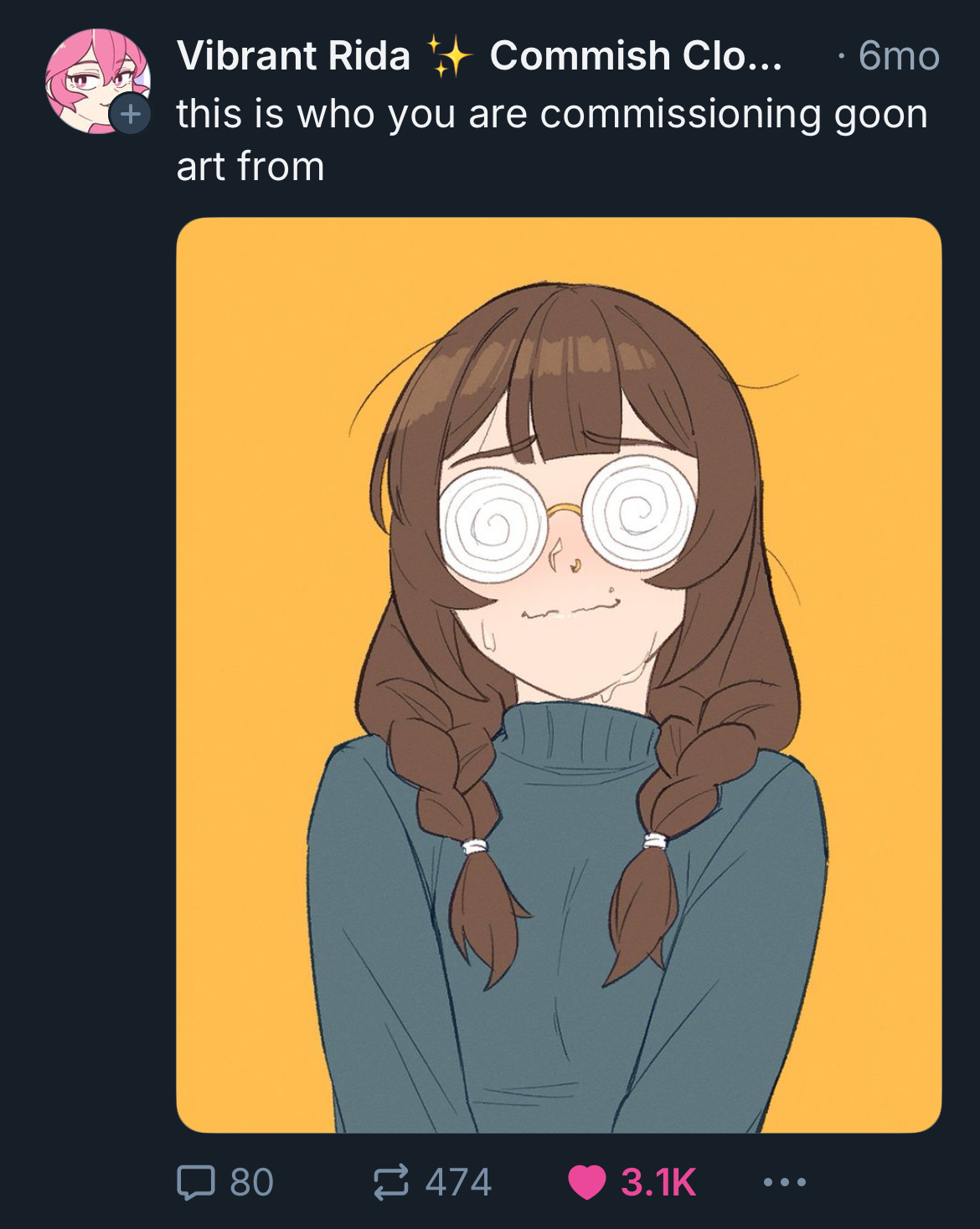
Task: Click the truncated "Commish Clo..." name text
Action: 636,56
